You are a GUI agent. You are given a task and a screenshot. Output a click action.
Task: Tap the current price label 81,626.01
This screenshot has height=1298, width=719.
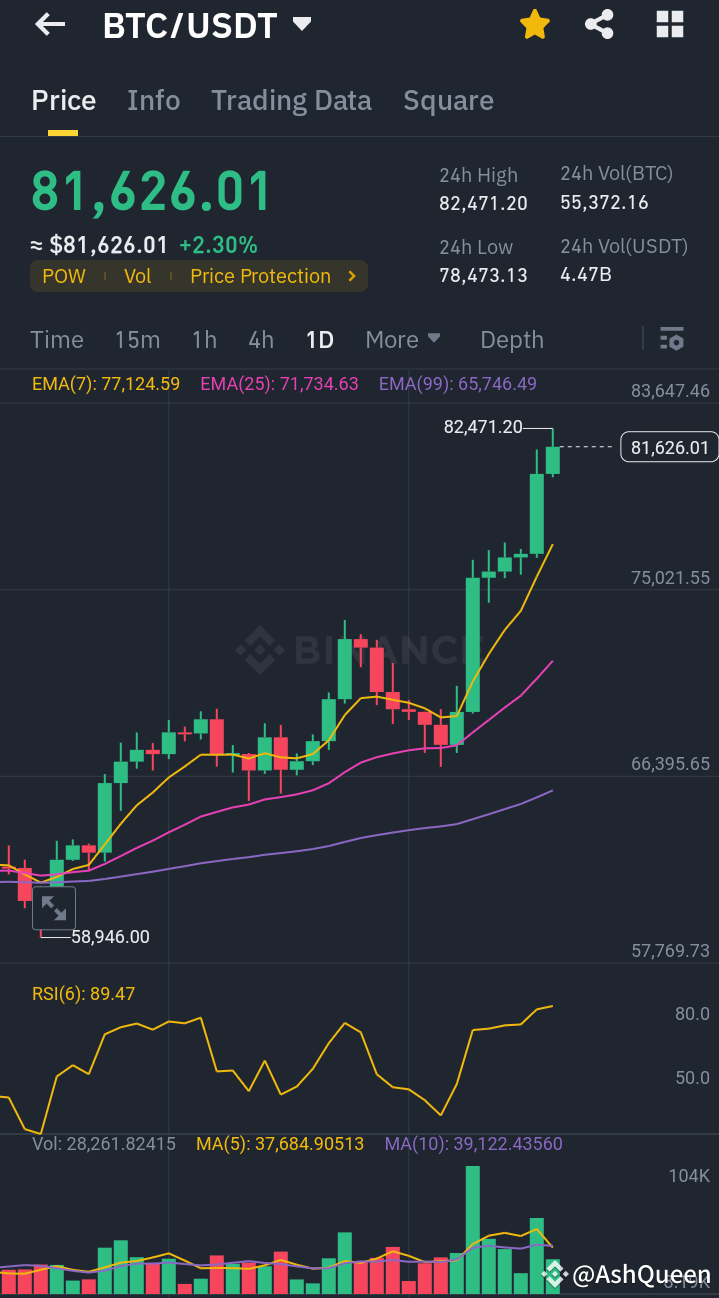pyautogui.click(x=668, y=447)
